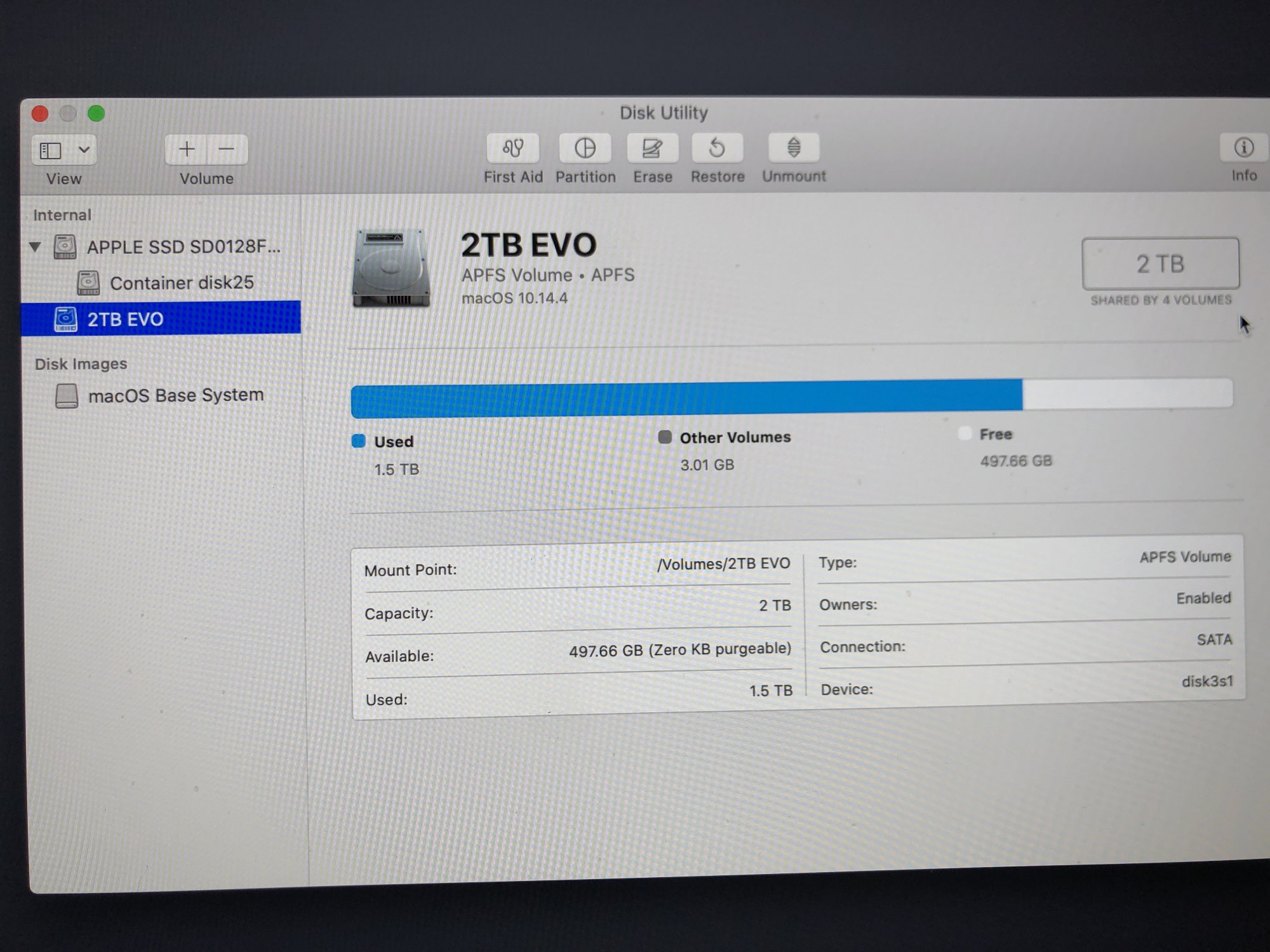Click the white Free legend swatch
Screen dimensions: 1270x952
pyautogui.click(x=965, y=433)
